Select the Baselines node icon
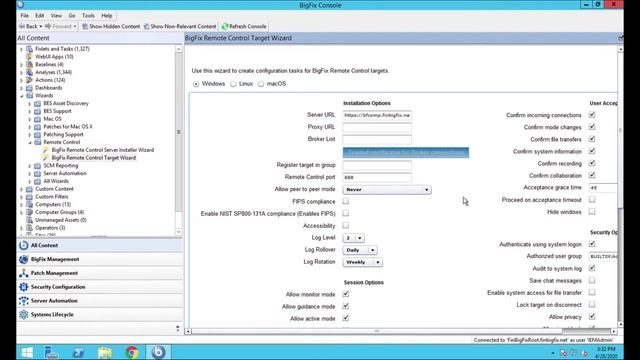This screenshot has width=640, height=360. pyautogui.click(x=29, y=64)
